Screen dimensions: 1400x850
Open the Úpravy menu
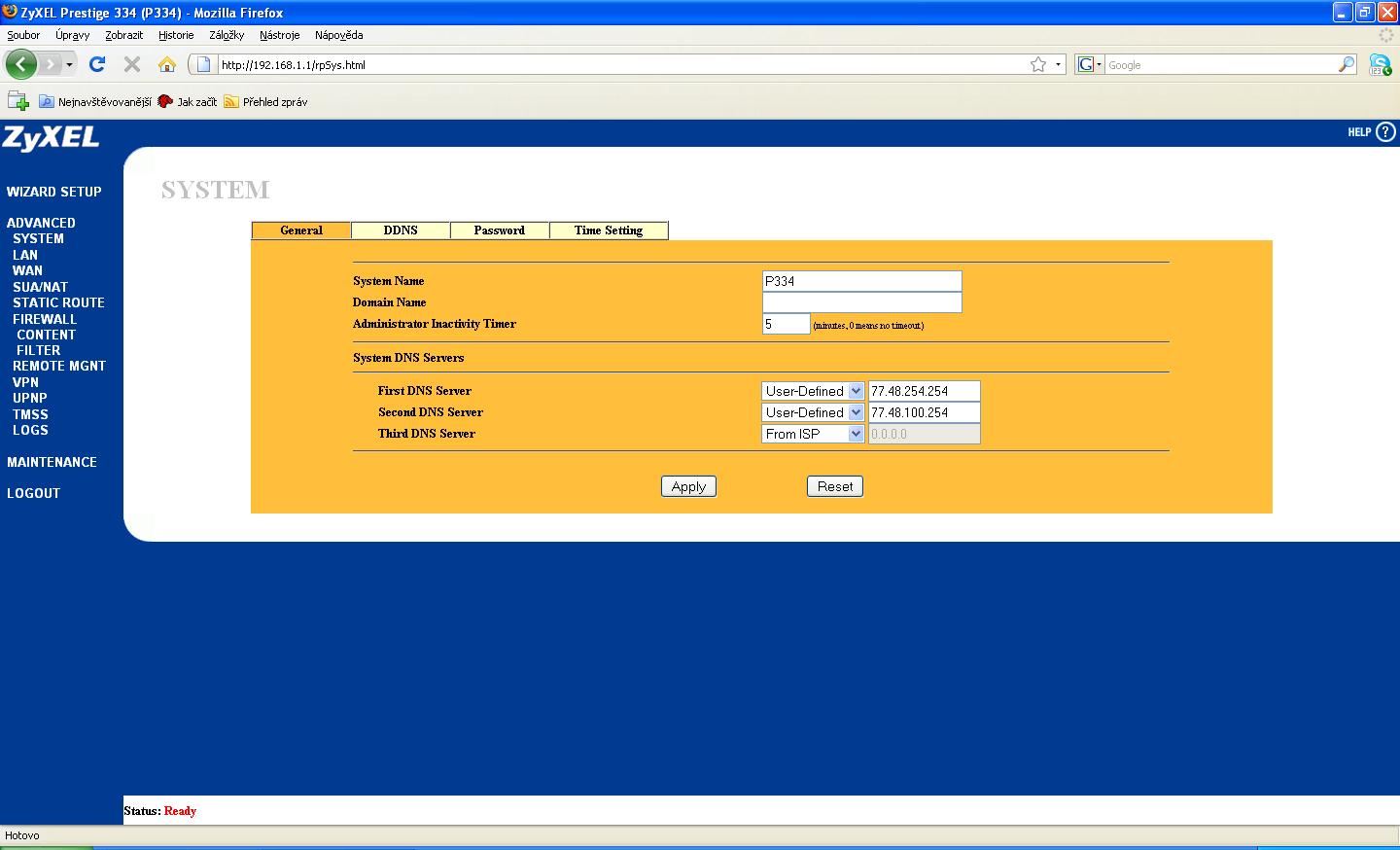coord(72,35)
